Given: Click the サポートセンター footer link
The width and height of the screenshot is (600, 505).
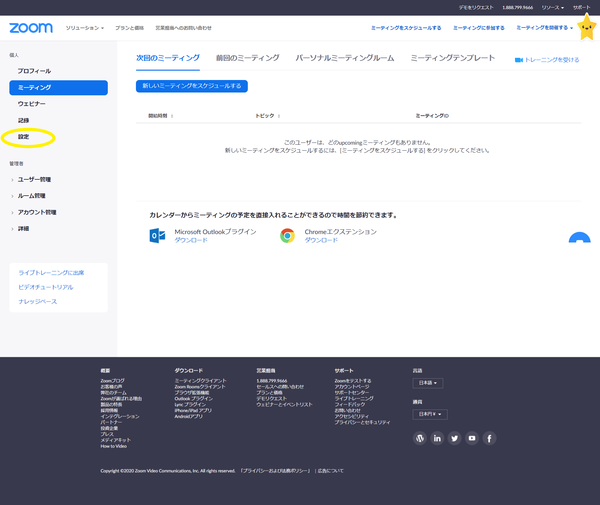Looking at the screenshot, I should [352, 393].
